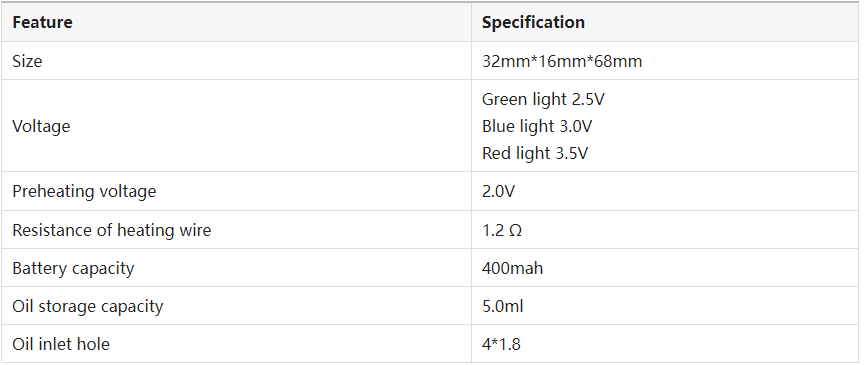
Task: Click the 4*1.8 inlet hole value
Action: click(x=501, y=344)
